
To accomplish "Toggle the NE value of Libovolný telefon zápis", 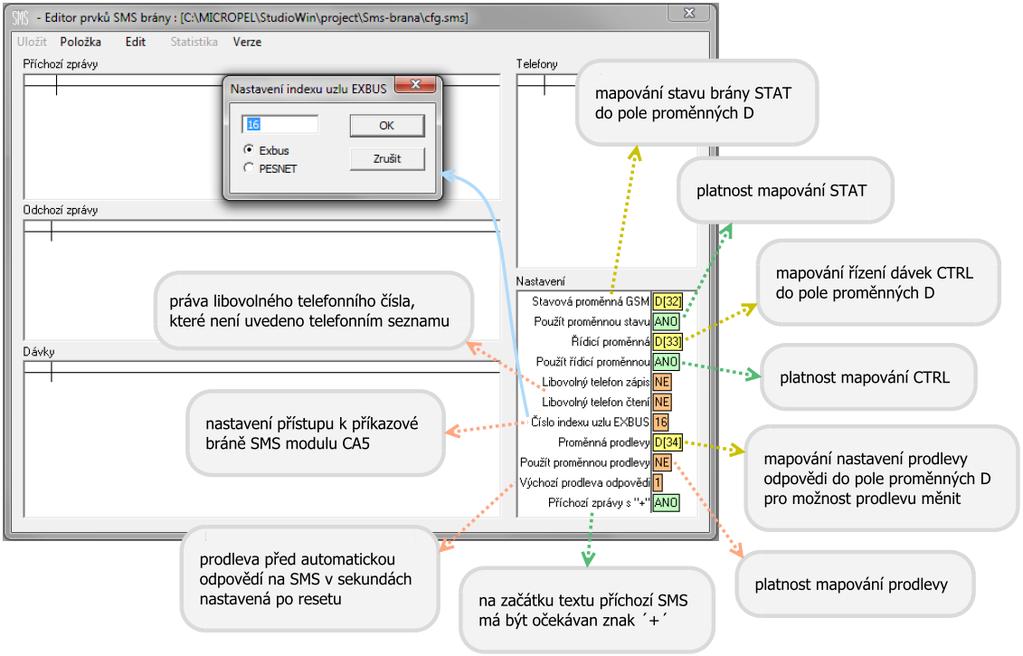I will (662, 382).
